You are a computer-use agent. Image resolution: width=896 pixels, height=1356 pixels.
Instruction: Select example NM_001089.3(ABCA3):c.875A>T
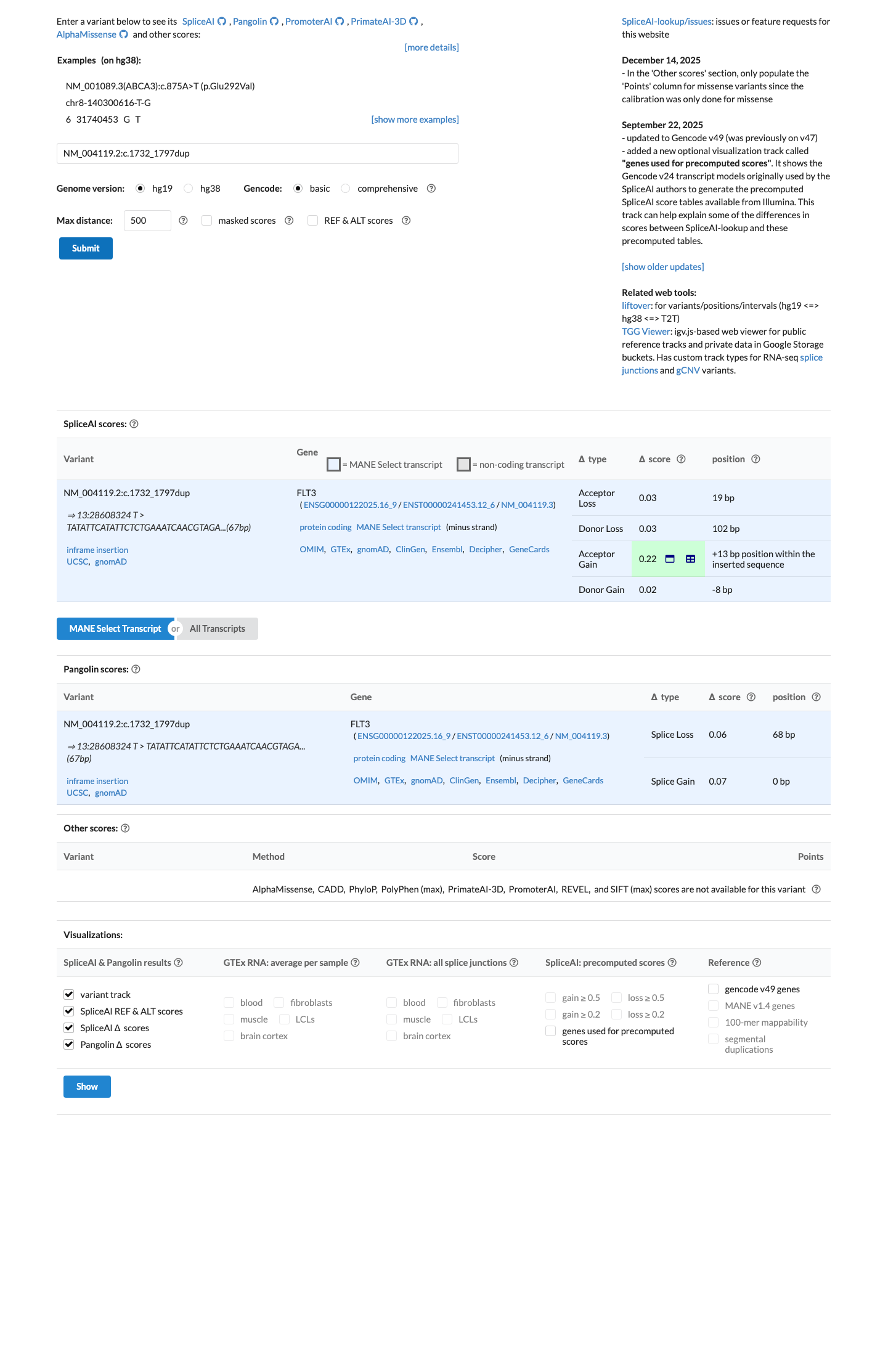tap(160, 86)
